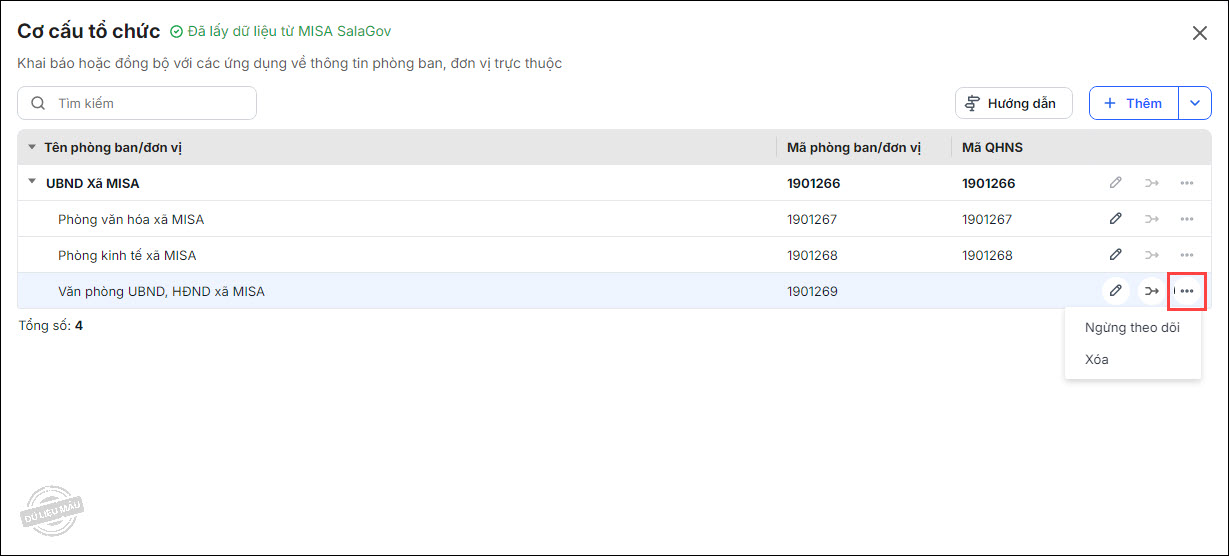The height and width of the screenshot is (556, 1229).
Task: Click three-dot menu for Phòng kinh tế row
Action: pyautogui.click(x=1187, y=255)
